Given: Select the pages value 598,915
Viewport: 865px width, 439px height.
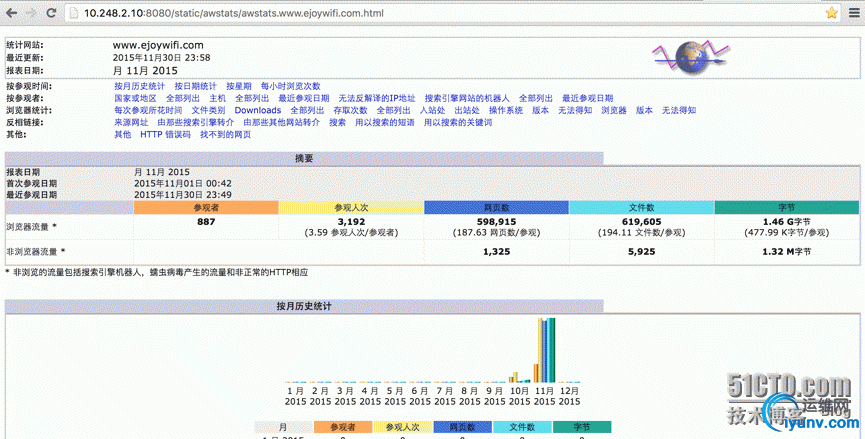Looking at the screenshot, I should pos(496,222).
